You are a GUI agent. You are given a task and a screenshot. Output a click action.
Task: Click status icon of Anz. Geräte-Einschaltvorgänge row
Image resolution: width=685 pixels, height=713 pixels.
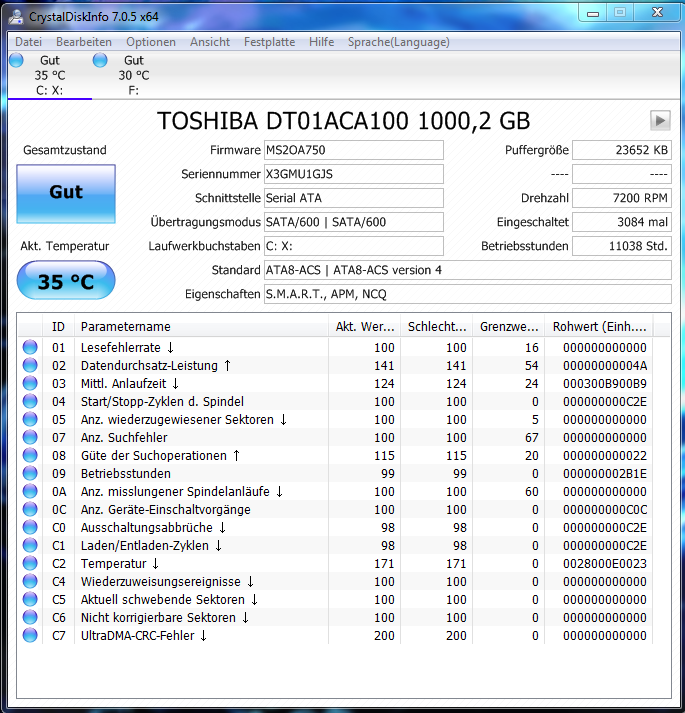(30, 509)
